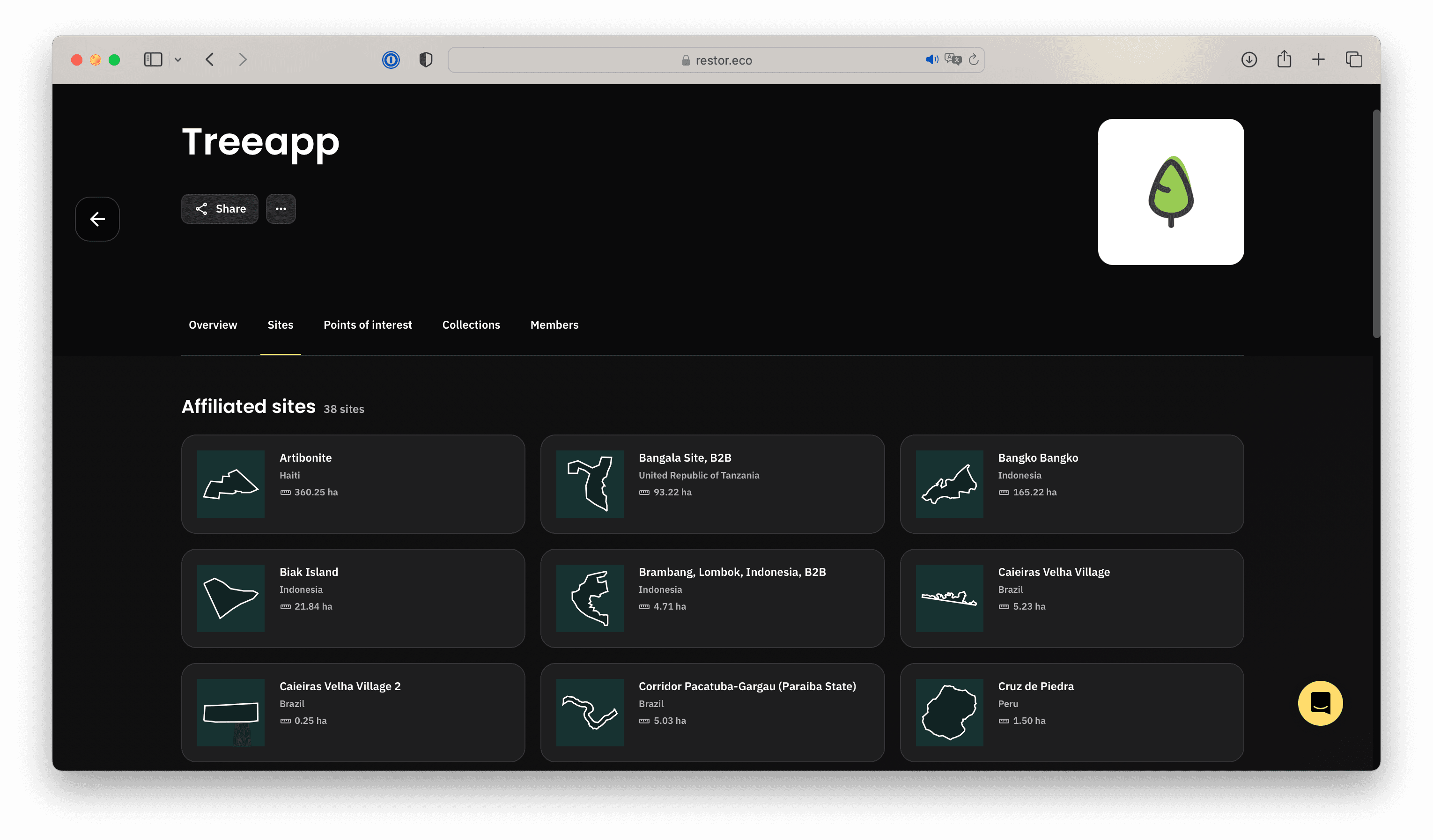Click the Bangala Site outline thumbnail

(590, 484)
